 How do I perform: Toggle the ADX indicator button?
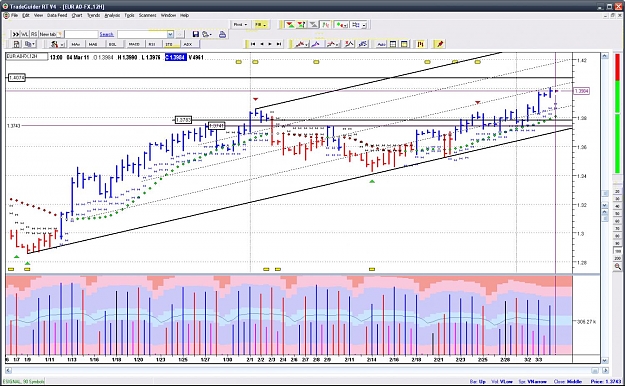[188, 44]
